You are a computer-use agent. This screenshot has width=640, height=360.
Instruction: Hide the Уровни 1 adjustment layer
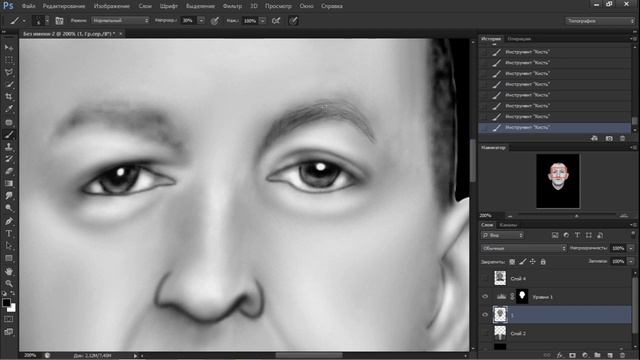(x=485, y=297)
